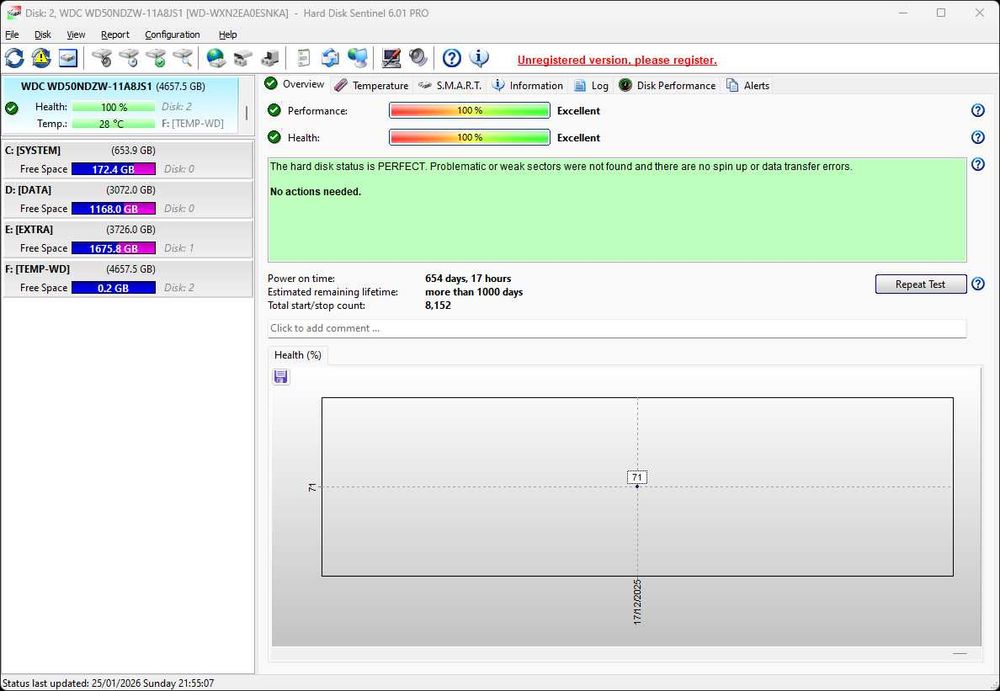Click the floppy save icon above chart
The width and height of the screenshot is (1000, 691).
tap(281, 377)
